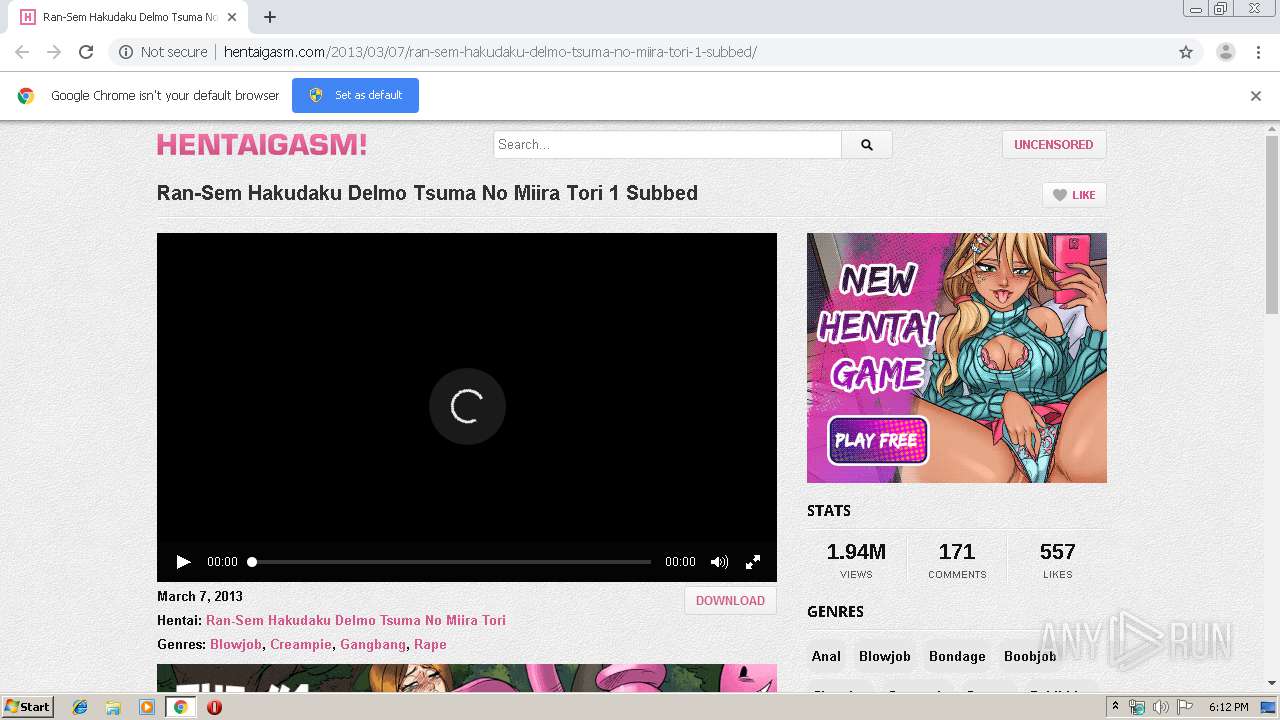Enter video fullscreen mode
The image size is (1280, 720).
coord(753,562)
